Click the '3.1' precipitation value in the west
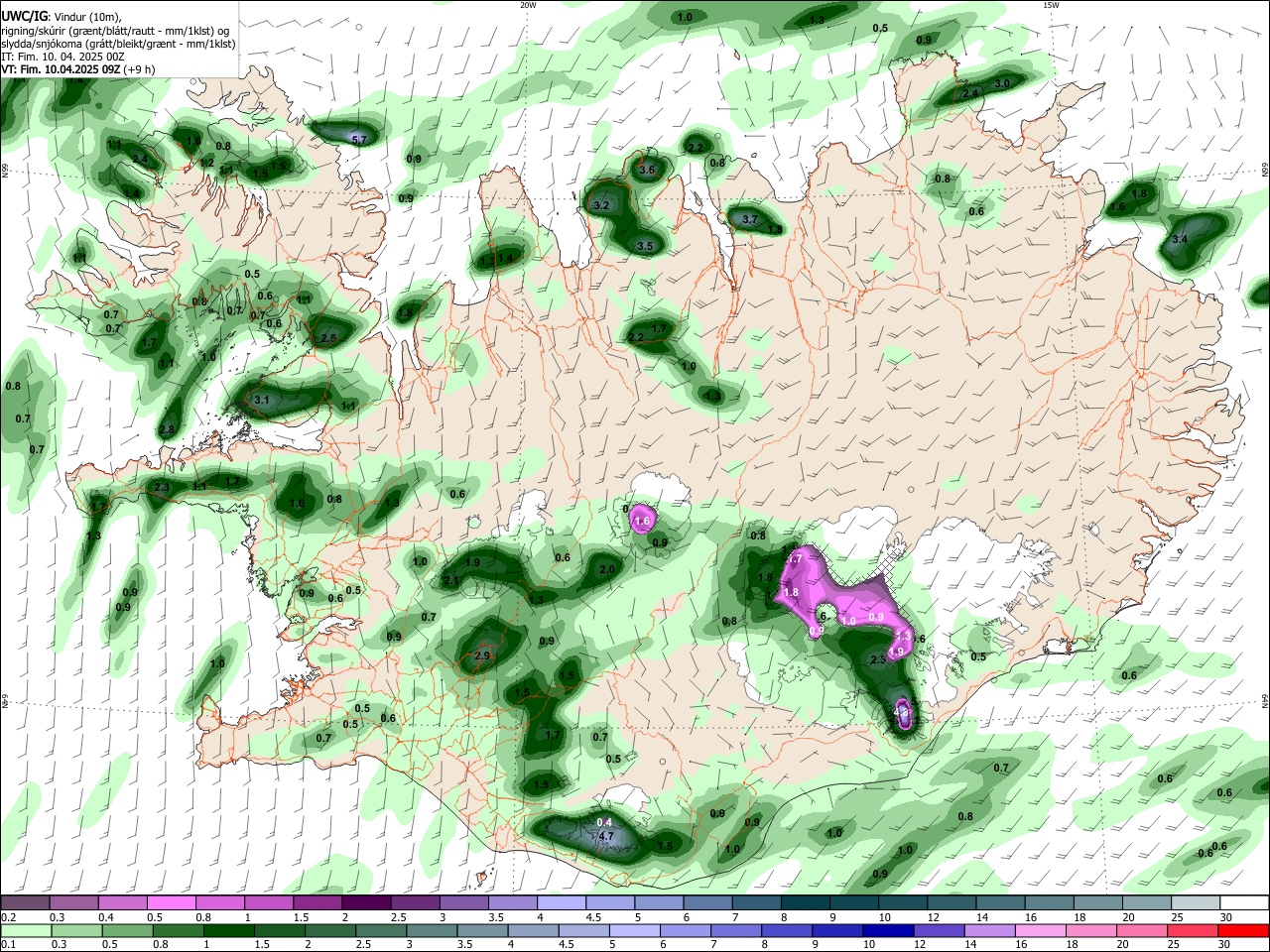Screen dimensions: 1270x952 pos(262,400)
